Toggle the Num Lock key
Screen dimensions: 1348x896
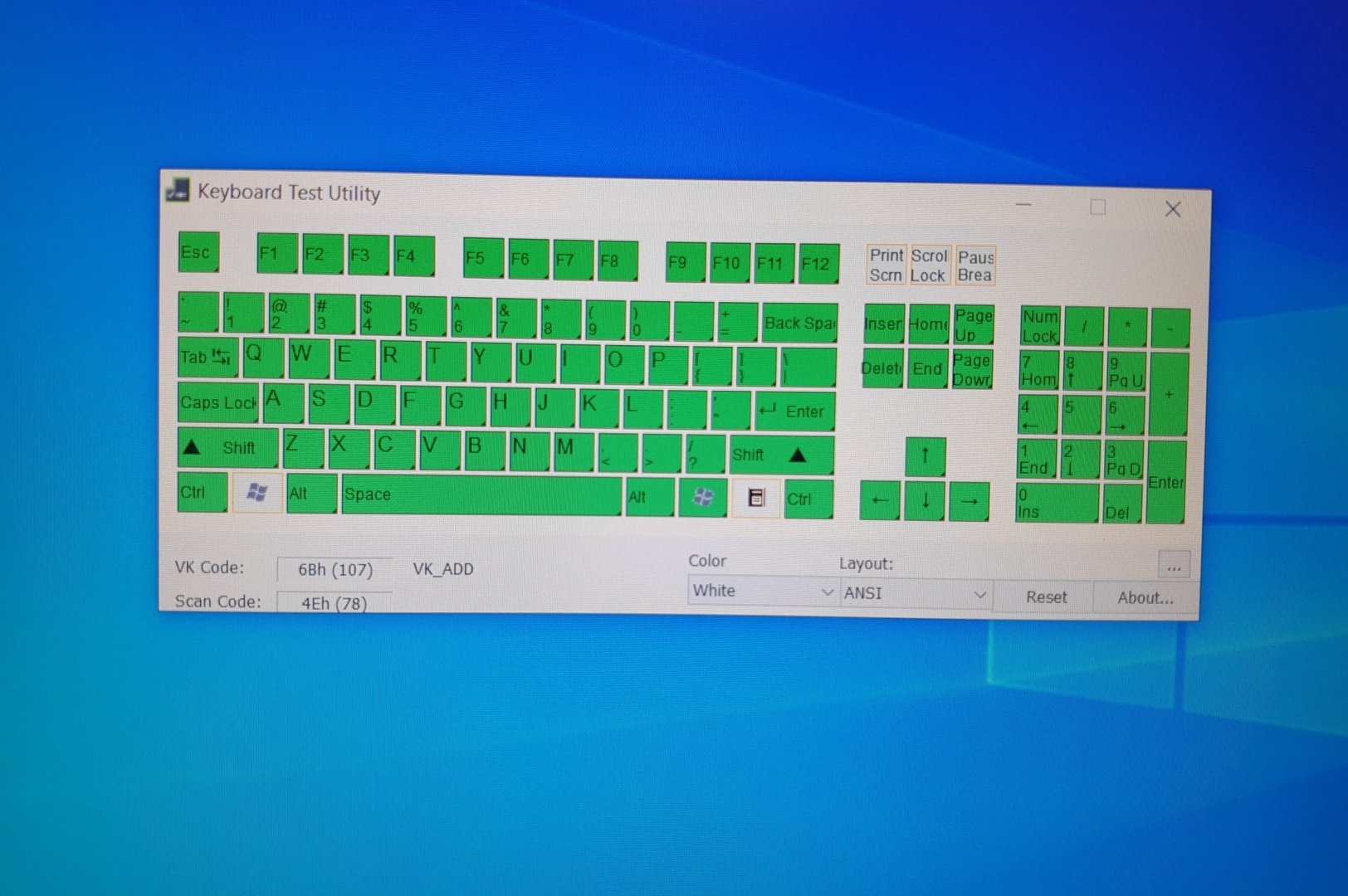tap(1039, 326)
